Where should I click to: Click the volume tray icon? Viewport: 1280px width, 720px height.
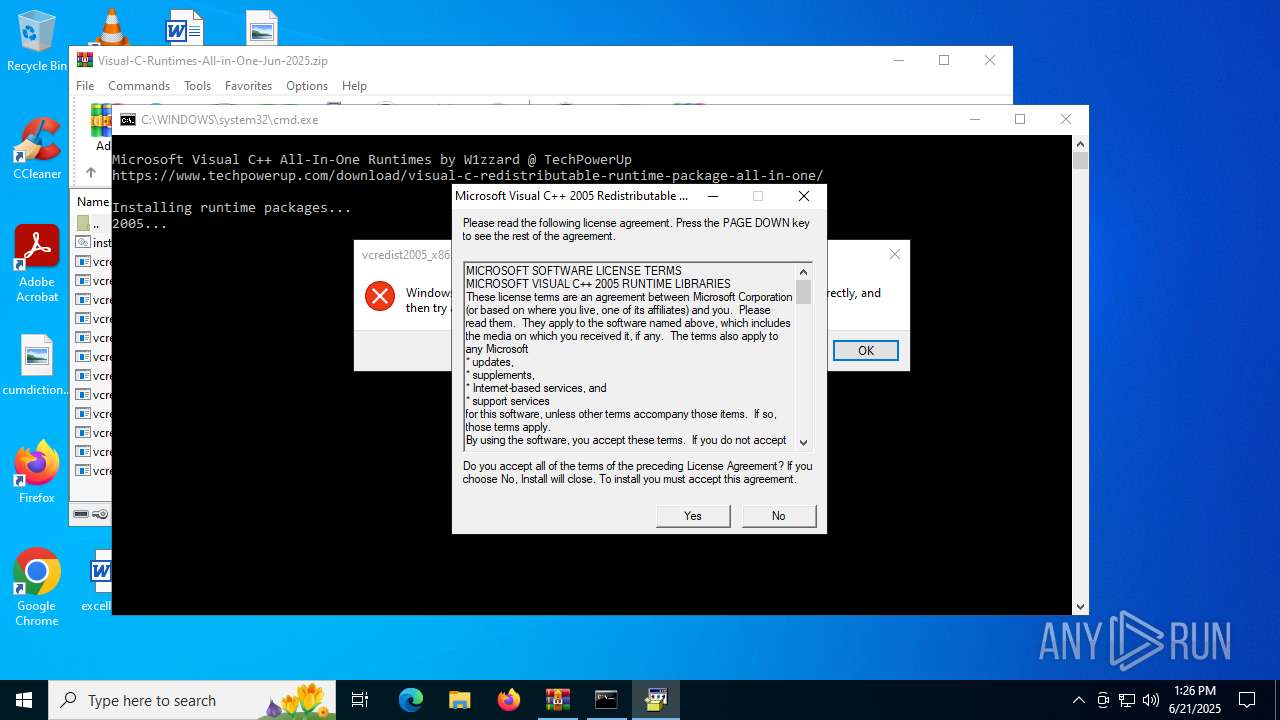(1151, 700)
